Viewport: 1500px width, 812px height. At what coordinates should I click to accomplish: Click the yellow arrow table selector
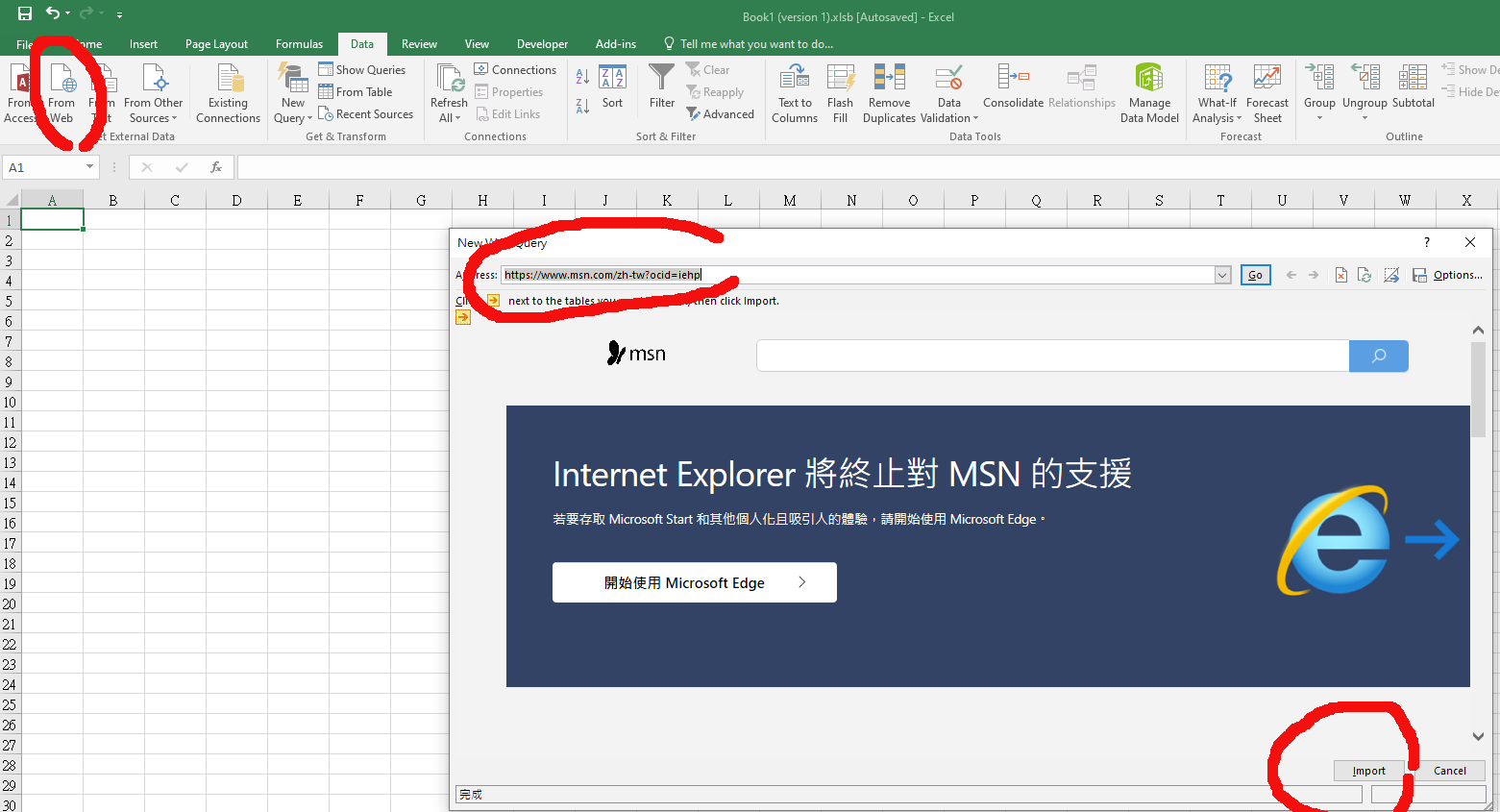coord(463,317)
